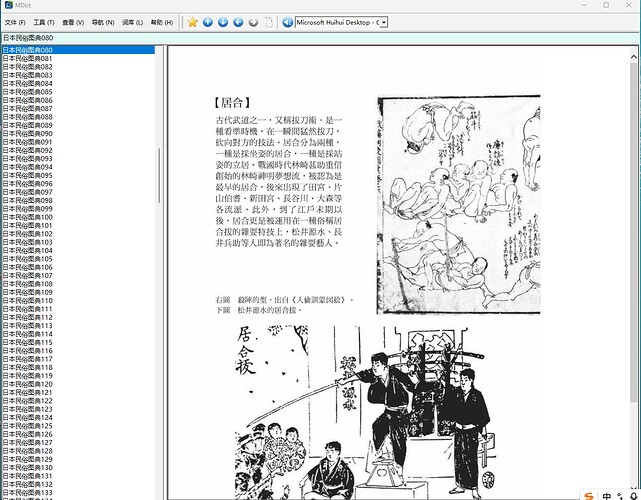Select list entry 日本民俗图典096
Screen dimensions: 641x500
(78, 184)
